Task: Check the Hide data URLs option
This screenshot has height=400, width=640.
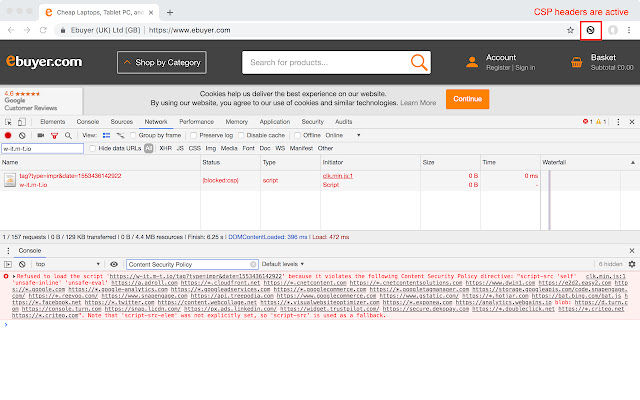Action: click(x=92, y=148)
